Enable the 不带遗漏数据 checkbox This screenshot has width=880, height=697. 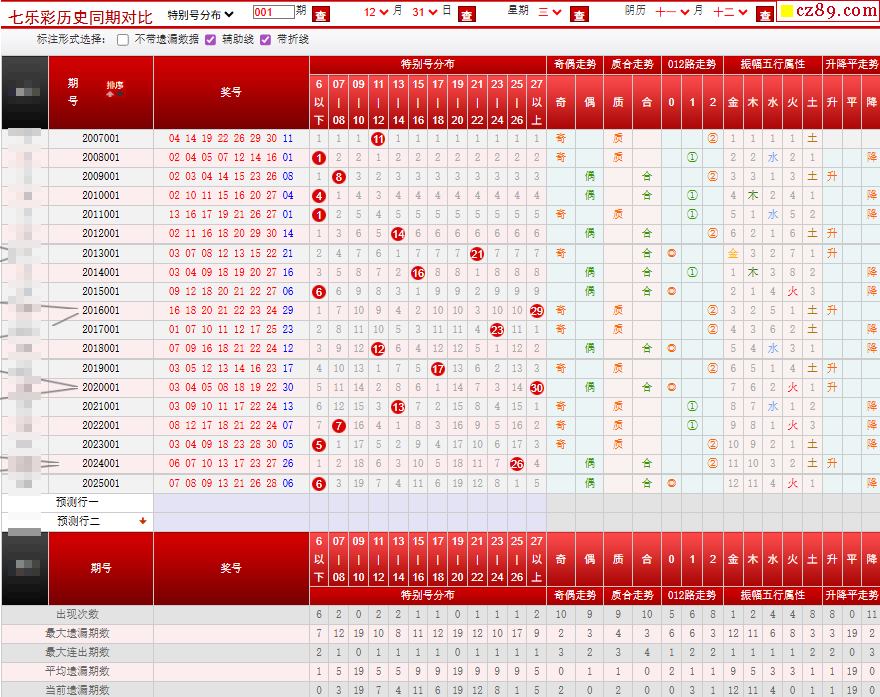(x=123, y=40)
